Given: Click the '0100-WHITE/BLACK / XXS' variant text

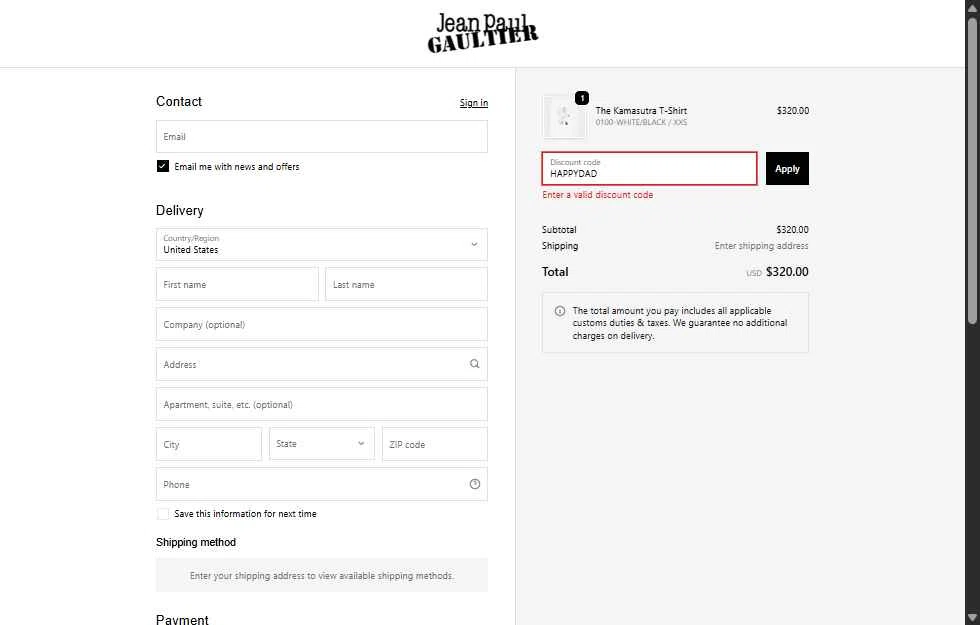Looking at the screenshot, I should point(641,122).
